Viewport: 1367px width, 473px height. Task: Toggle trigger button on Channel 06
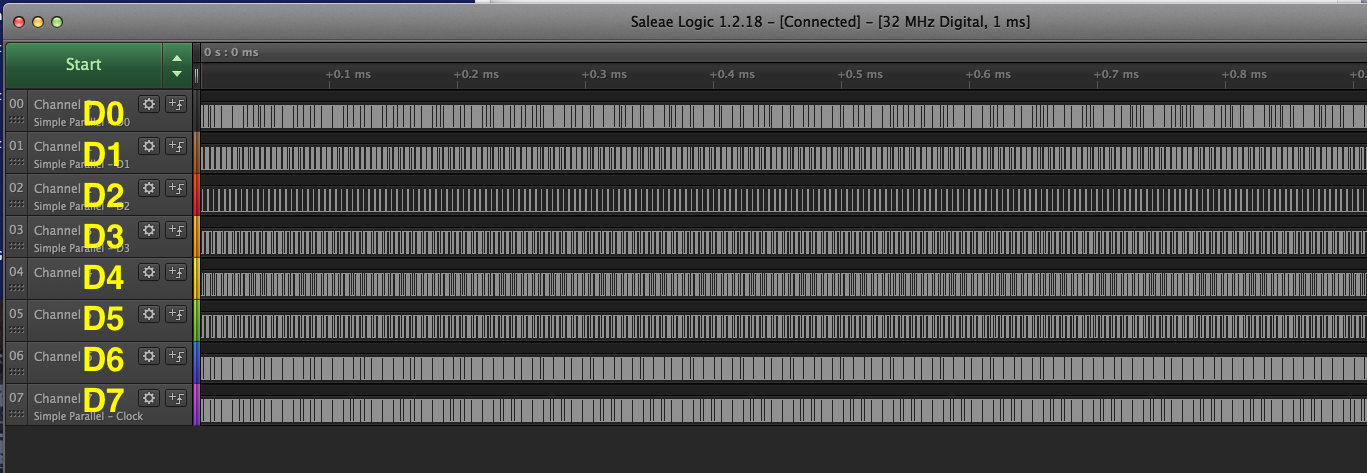click(176, 356)
